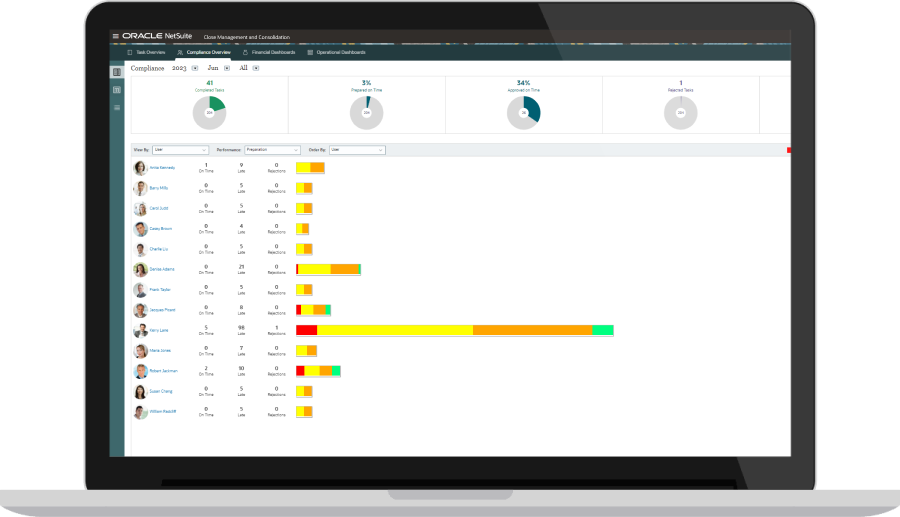Click Kerry Lane's long yellow bar segment
This screenshot has height=517, width=900.
(395, 330)
